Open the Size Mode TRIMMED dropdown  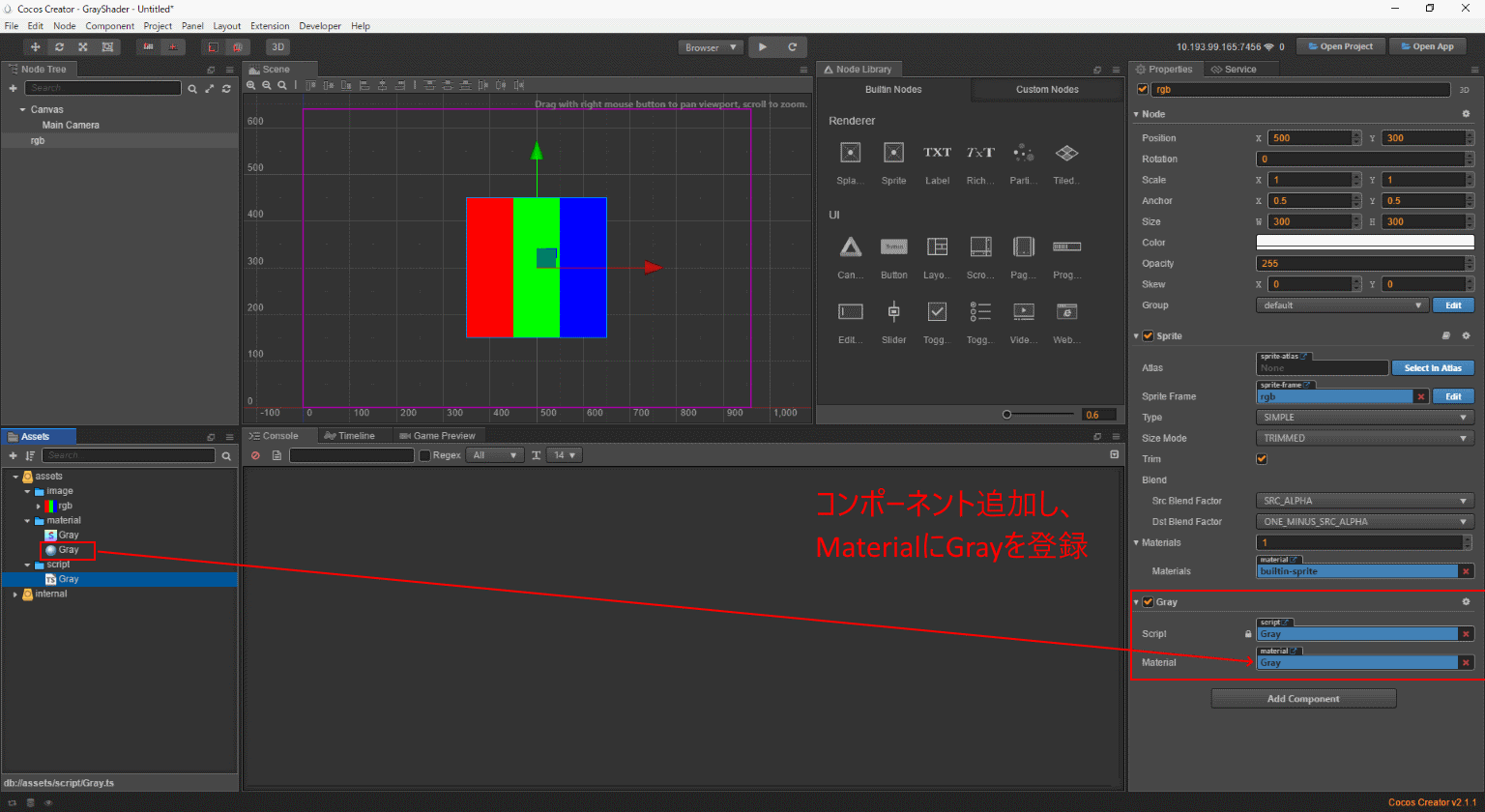[1364, 438]
